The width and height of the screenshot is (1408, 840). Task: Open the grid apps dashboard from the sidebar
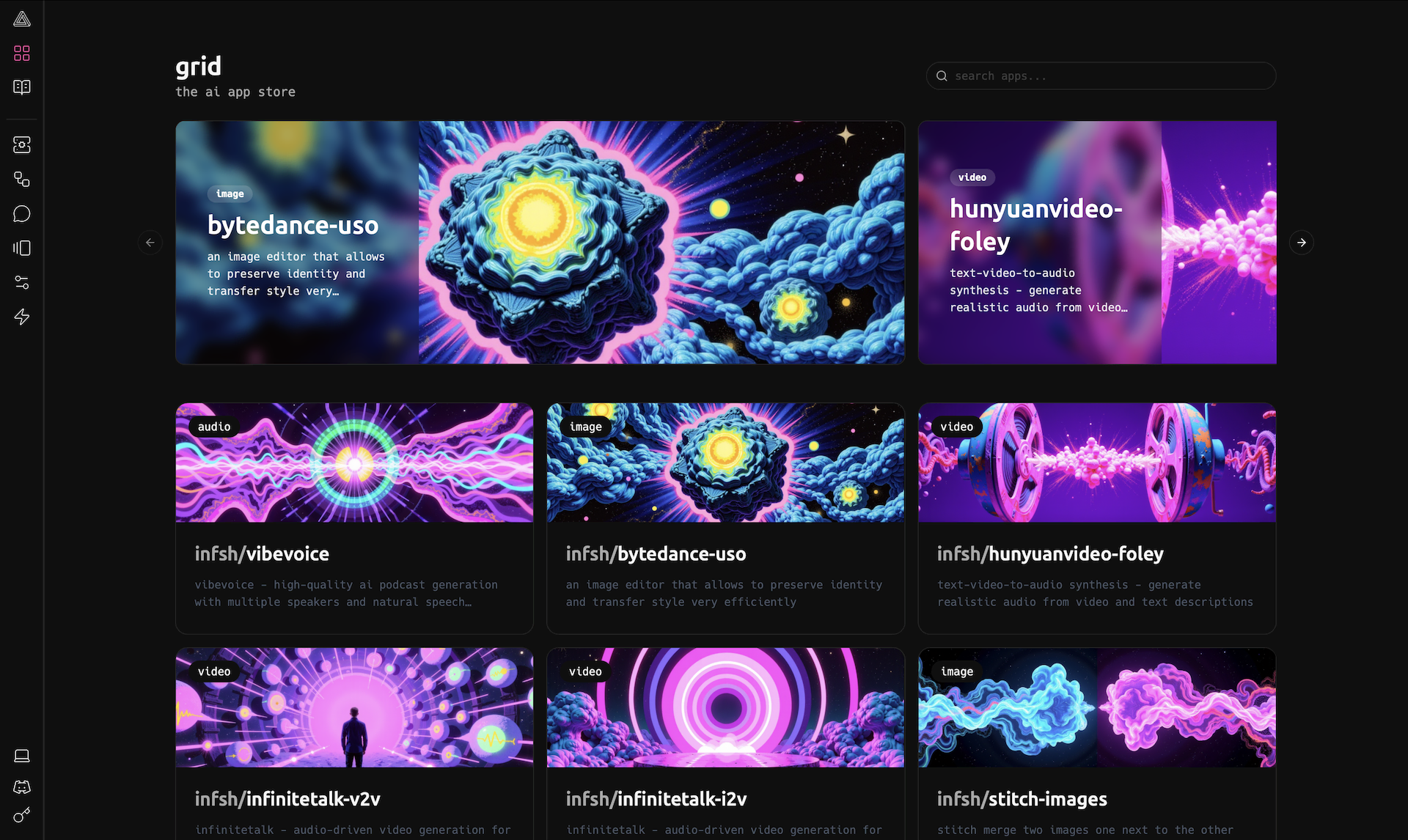coord(21,53)
